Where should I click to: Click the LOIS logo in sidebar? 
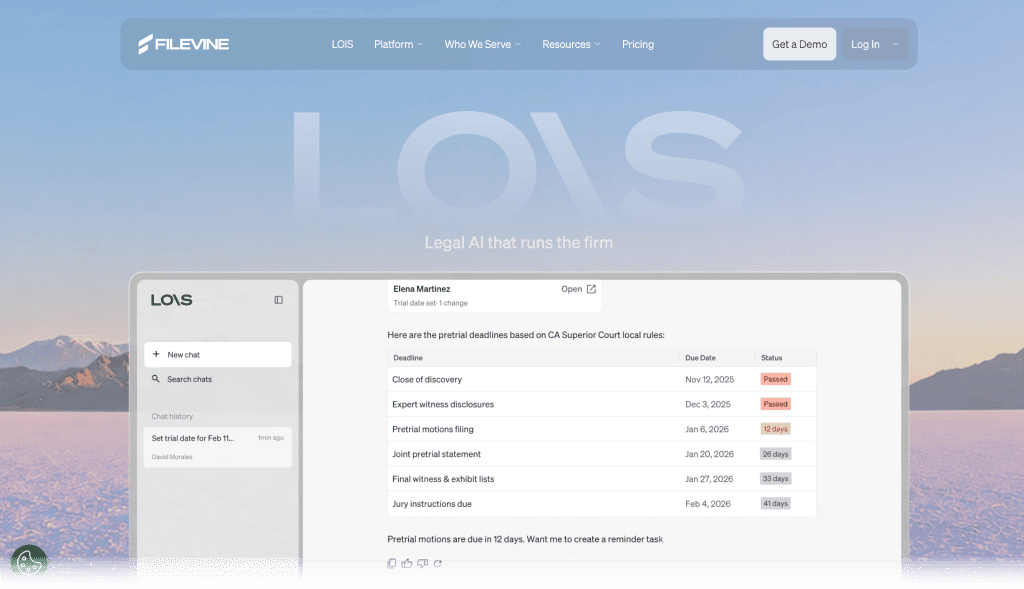[172, 300]
